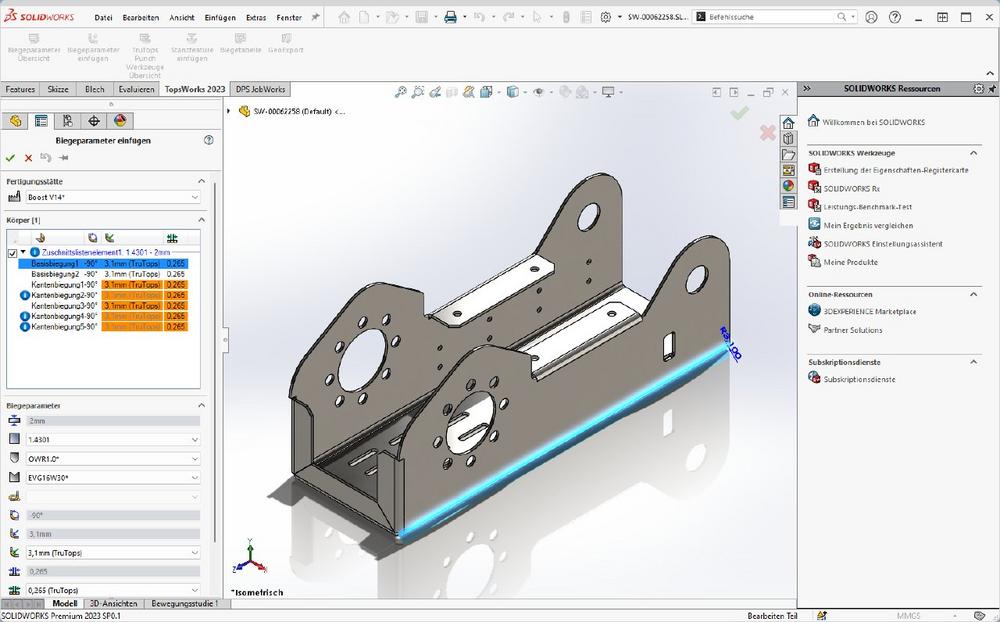Open the upper tool dropdown showing OWR1.0*
Viewport: 1000px width, 622px height.
(113, 459)
